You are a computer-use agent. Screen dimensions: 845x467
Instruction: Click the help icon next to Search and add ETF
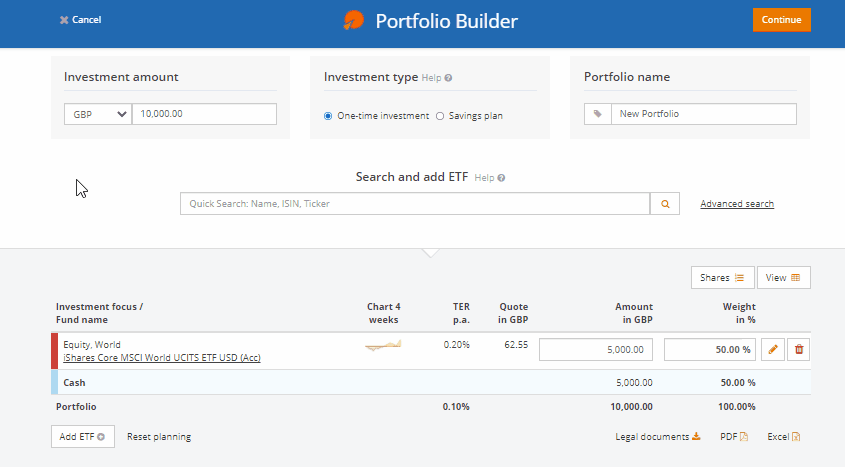501,178
